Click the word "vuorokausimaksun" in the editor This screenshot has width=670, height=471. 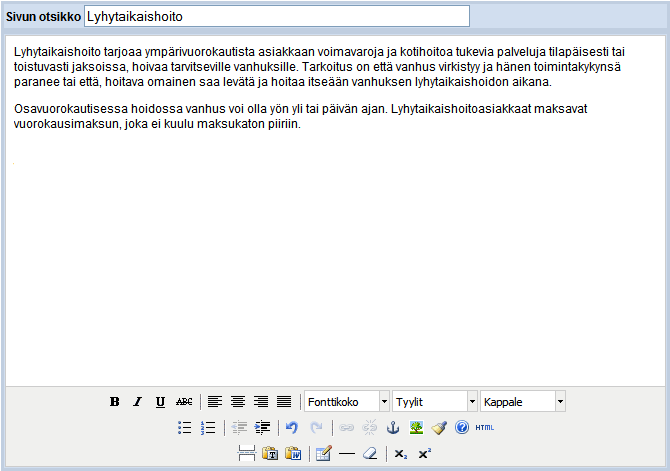[x=68, y=124]
